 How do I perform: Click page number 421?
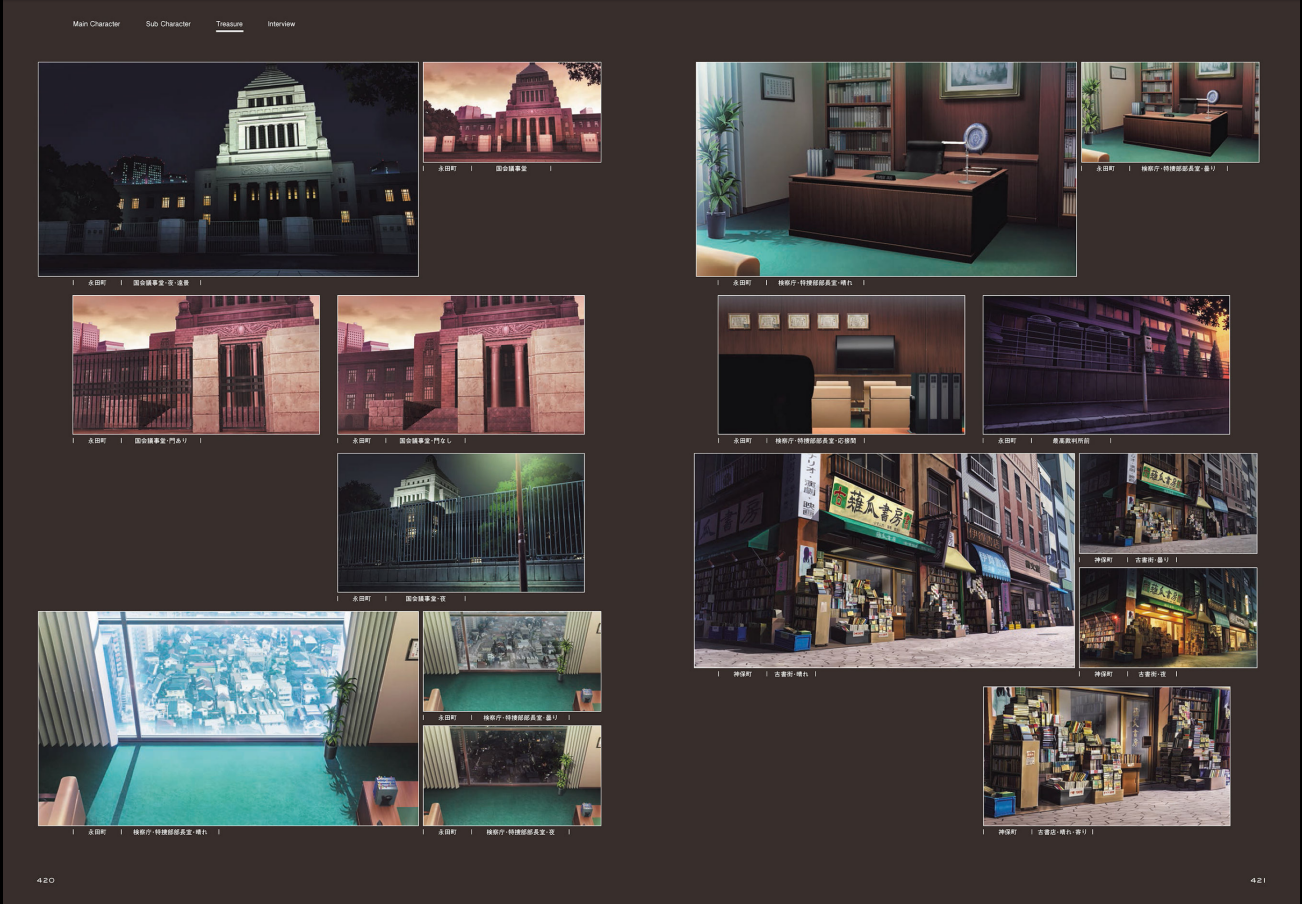(1258, 881)
